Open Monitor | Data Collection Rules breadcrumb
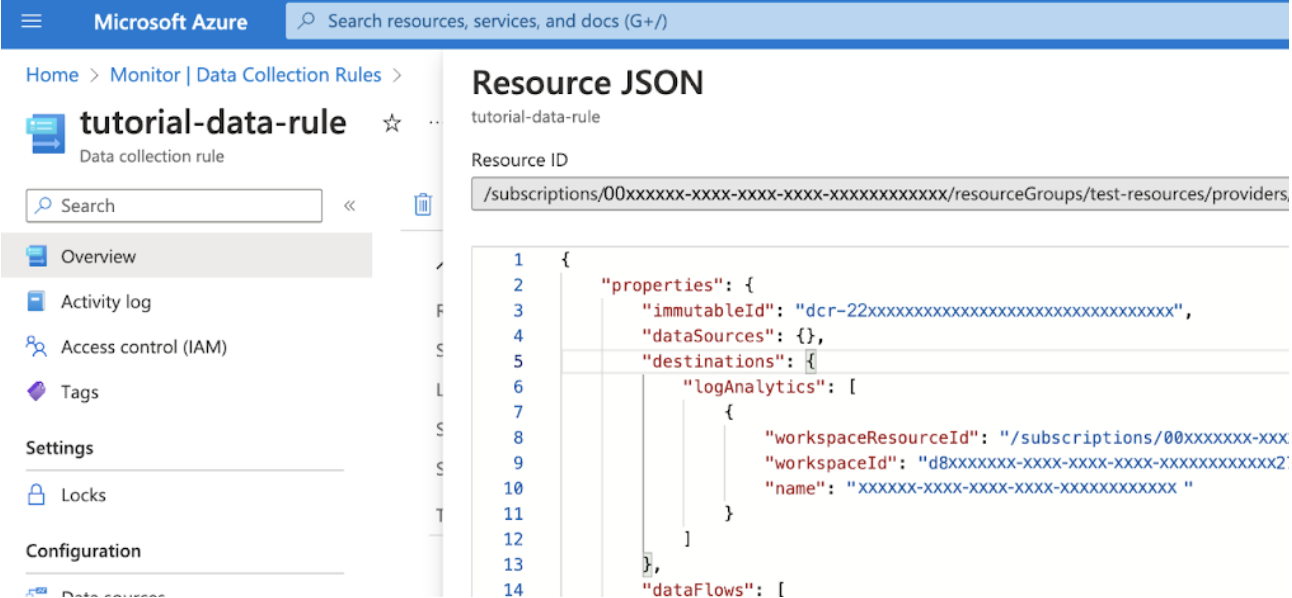 245,75
